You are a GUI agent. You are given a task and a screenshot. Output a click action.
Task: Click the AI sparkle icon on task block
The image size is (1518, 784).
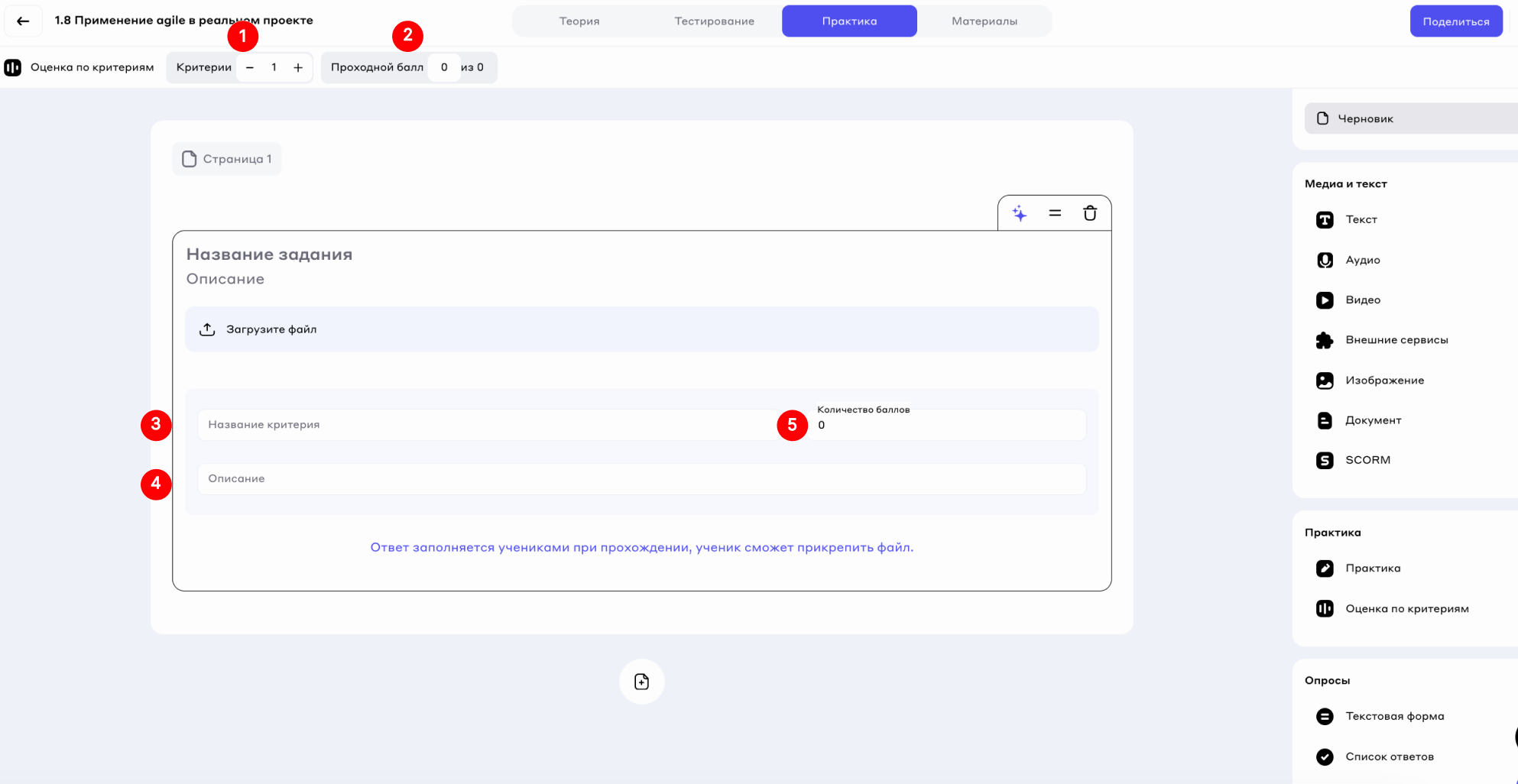click(x=1020, y=213)
